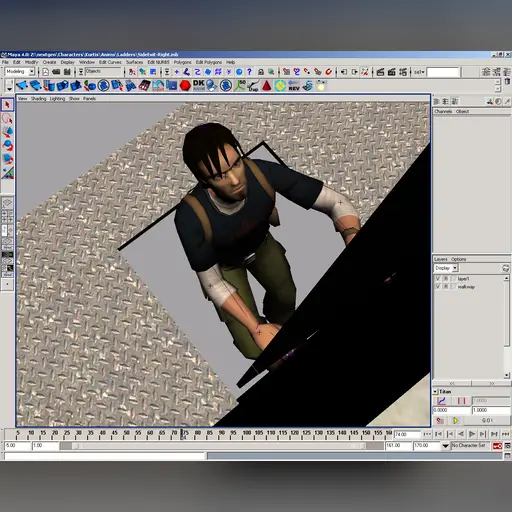Open animation preferences icon
The width and height of the screenshot is (512, 512).
(x=507, y=446)
